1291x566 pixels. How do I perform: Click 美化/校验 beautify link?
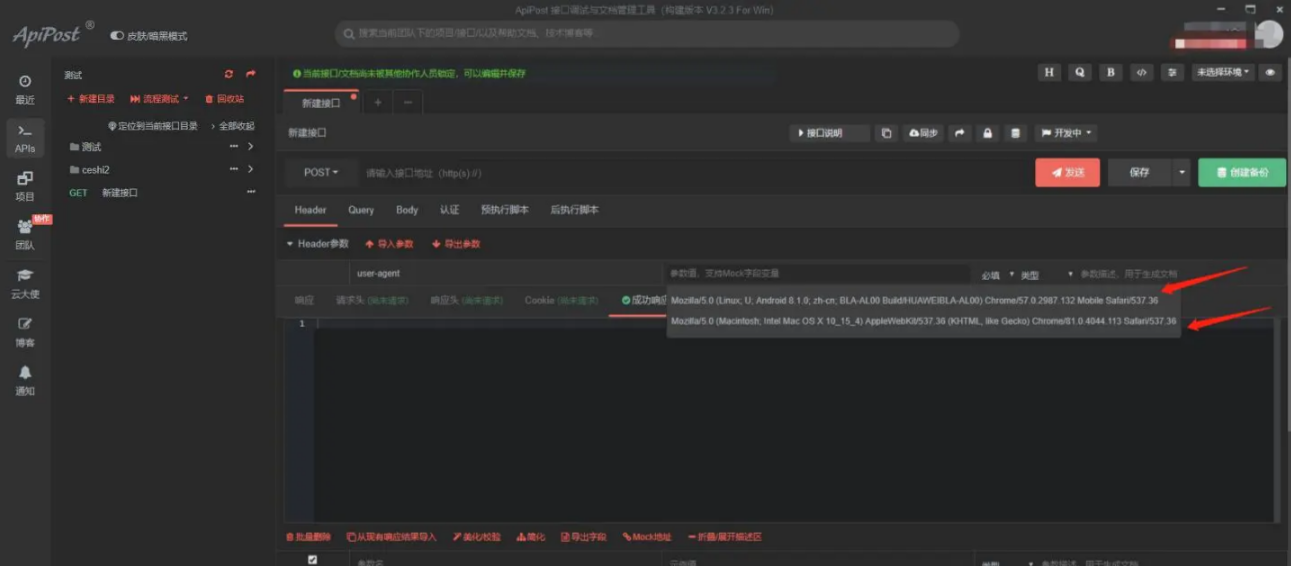pos(477,537)
